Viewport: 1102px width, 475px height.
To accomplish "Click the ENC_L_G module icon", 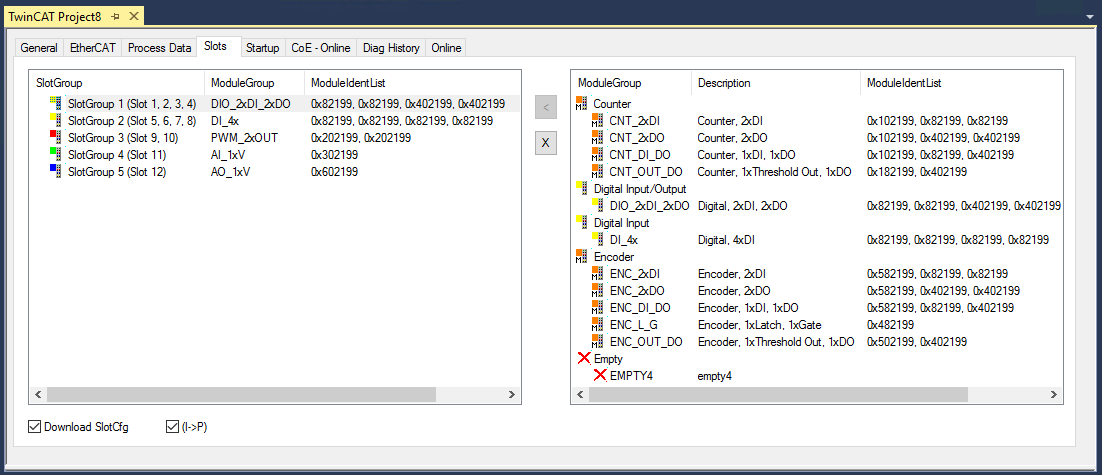I will click(598, 324).
